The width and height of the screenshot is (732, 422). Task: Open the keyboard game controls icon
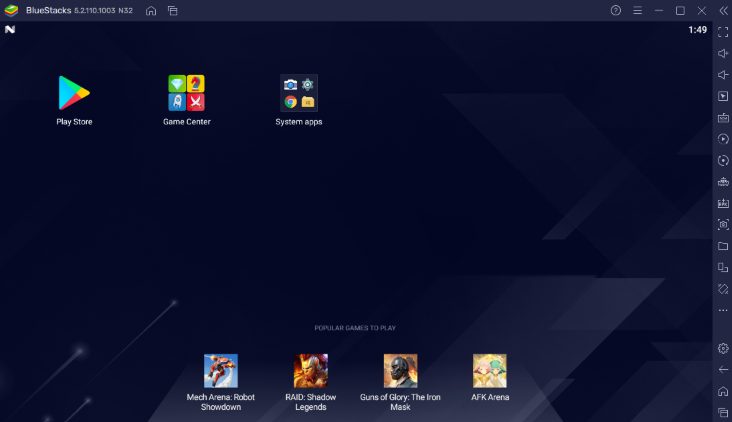click(x=723, y=118)
